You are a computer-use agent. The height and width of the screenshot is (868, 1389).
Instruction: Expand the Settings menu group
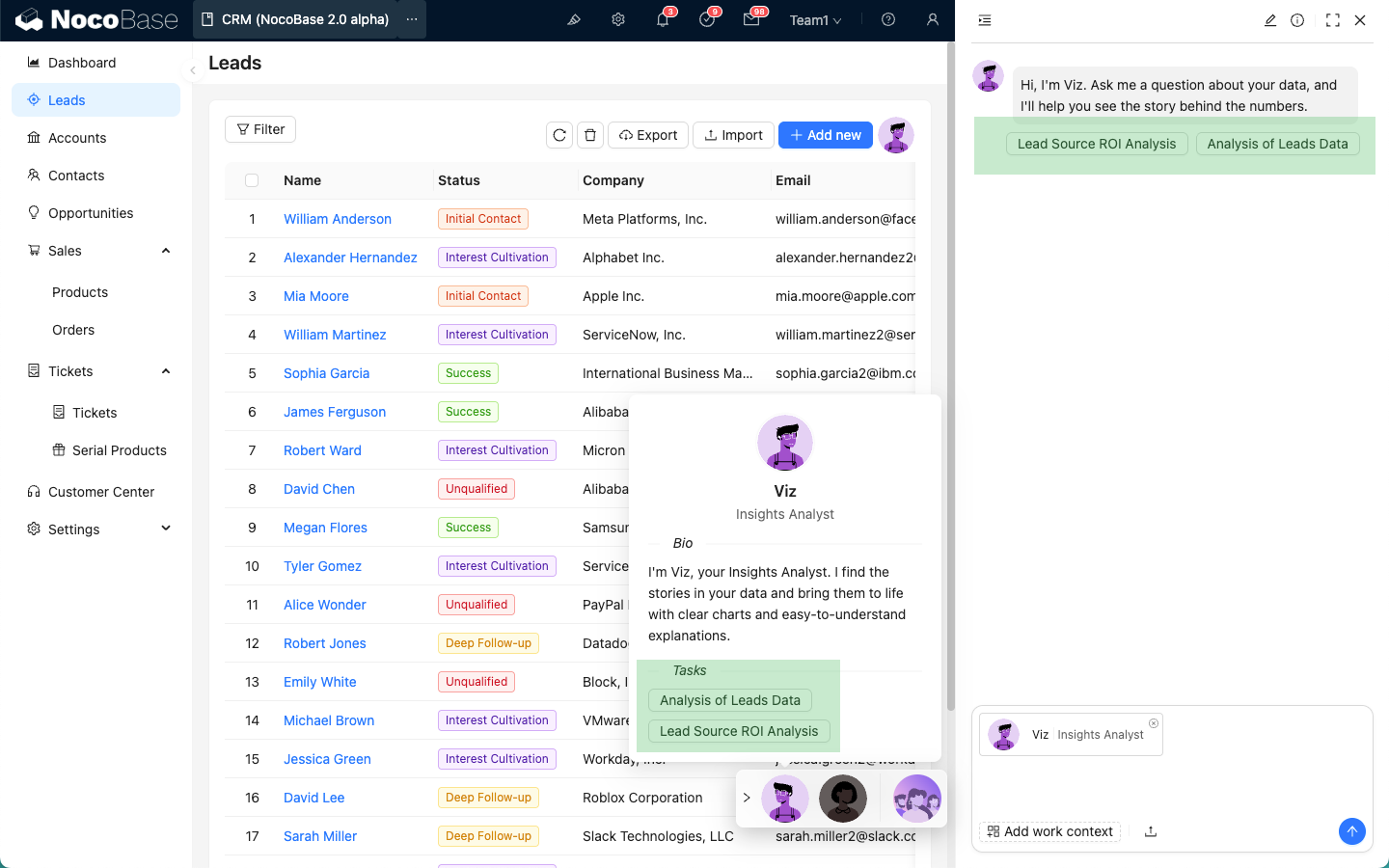point(166,529)
